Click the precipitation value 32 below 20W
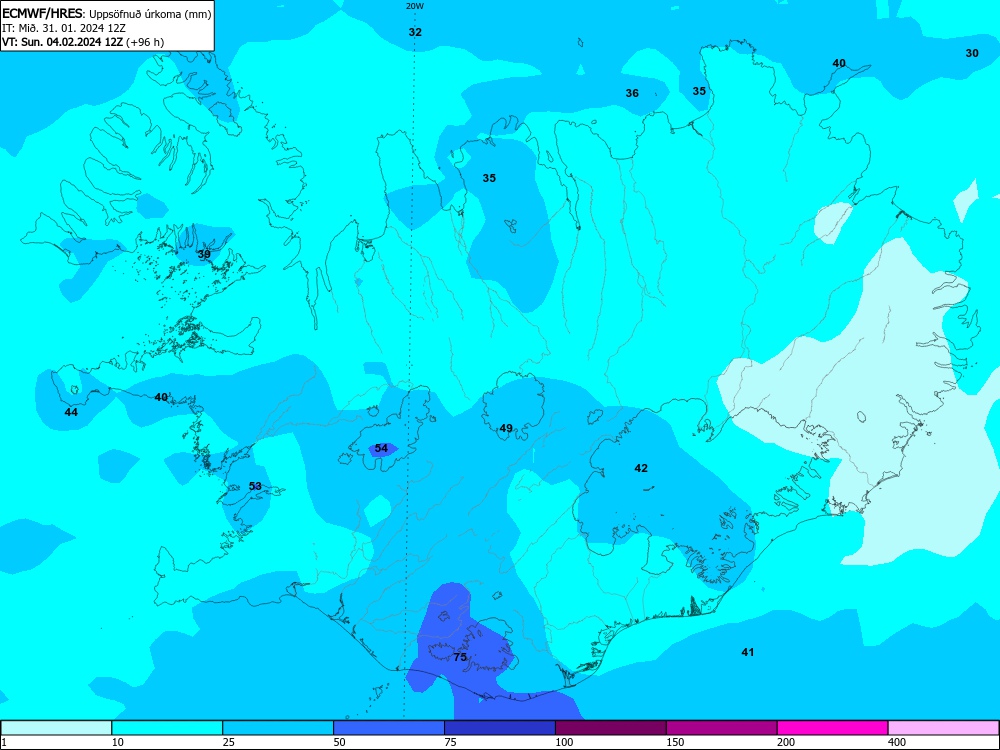This screenshot has height=750, width=1000. pyautogui.click(x=415, y=32)
